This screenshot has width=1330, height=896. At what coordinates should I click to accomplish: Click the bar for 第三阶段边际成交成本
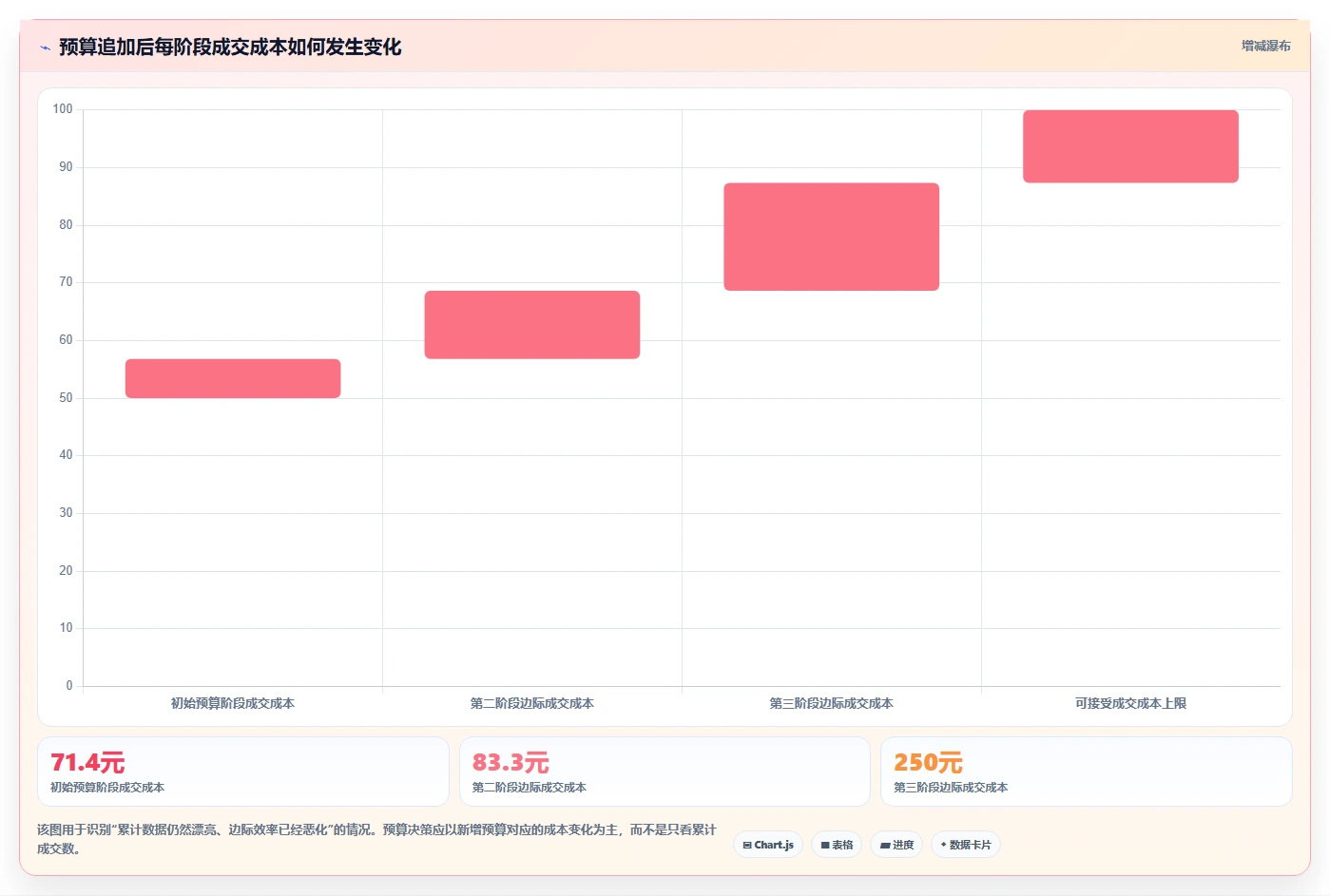[832, 237]
